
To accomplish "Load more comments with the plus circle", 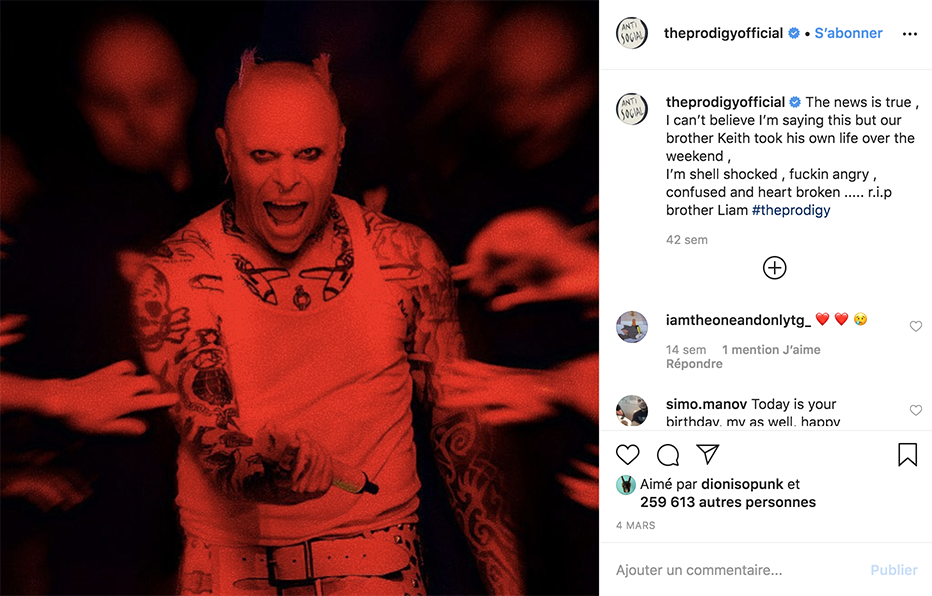I will pyautogui.click(x=774, y=267).
